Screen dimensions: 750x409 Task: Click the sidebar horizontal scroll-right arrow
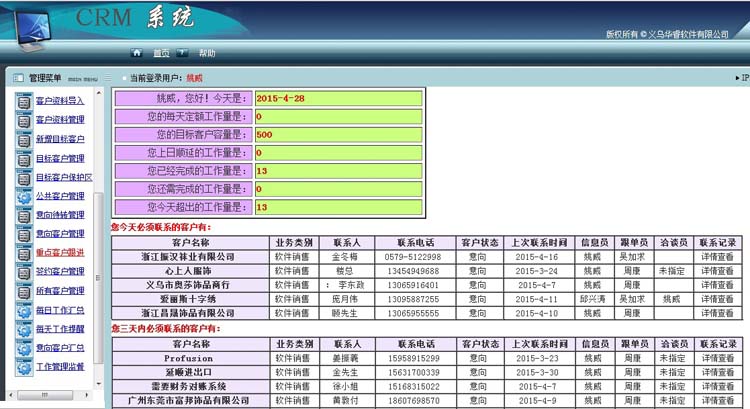87,395
